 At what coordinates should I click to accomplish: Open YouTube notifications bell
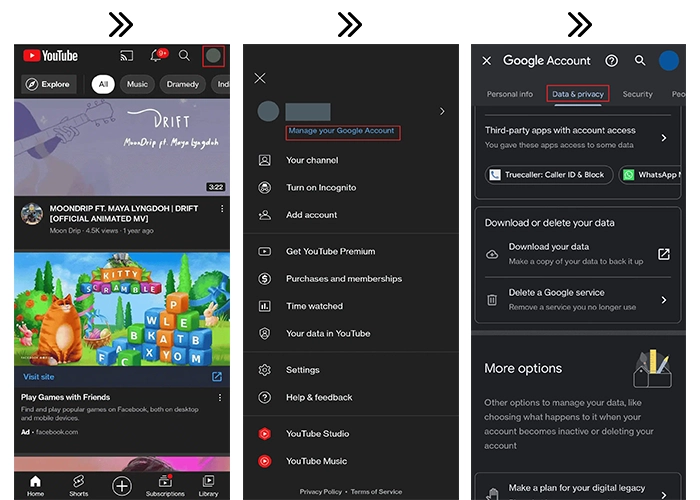click(156, 56)
